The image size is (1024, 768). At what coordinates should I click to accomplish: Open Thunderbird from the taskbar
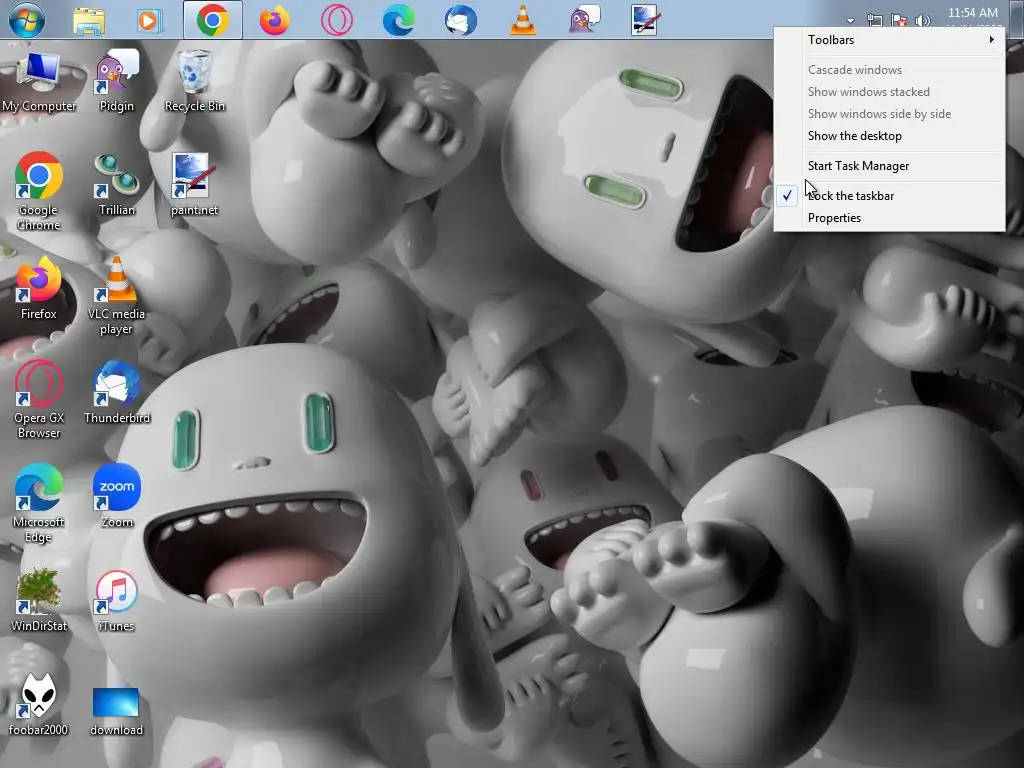[460, 20]
